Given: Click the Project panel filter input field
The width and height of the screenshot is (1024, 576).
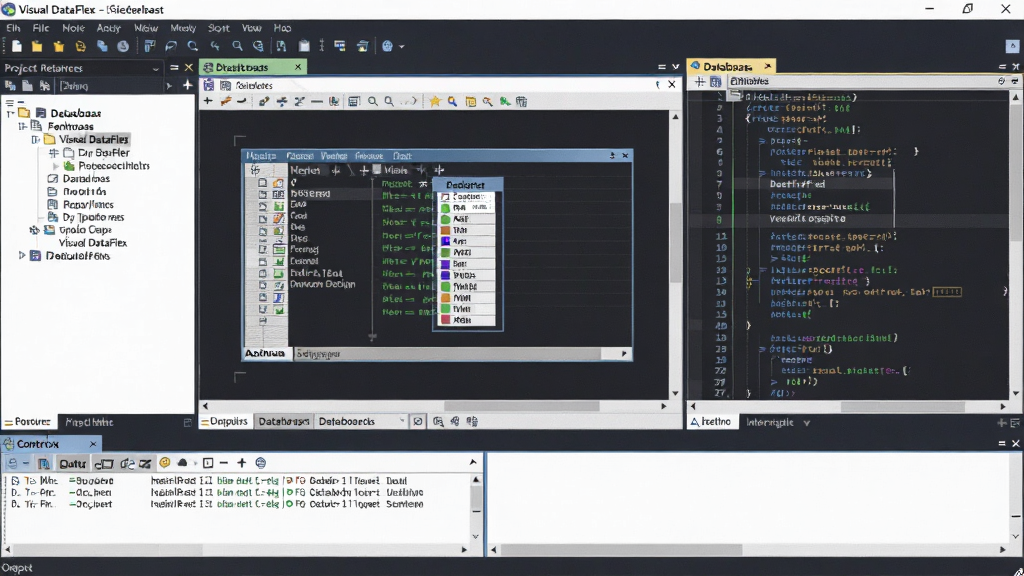Looking at the screenshot, I should [x=110, y=86].
